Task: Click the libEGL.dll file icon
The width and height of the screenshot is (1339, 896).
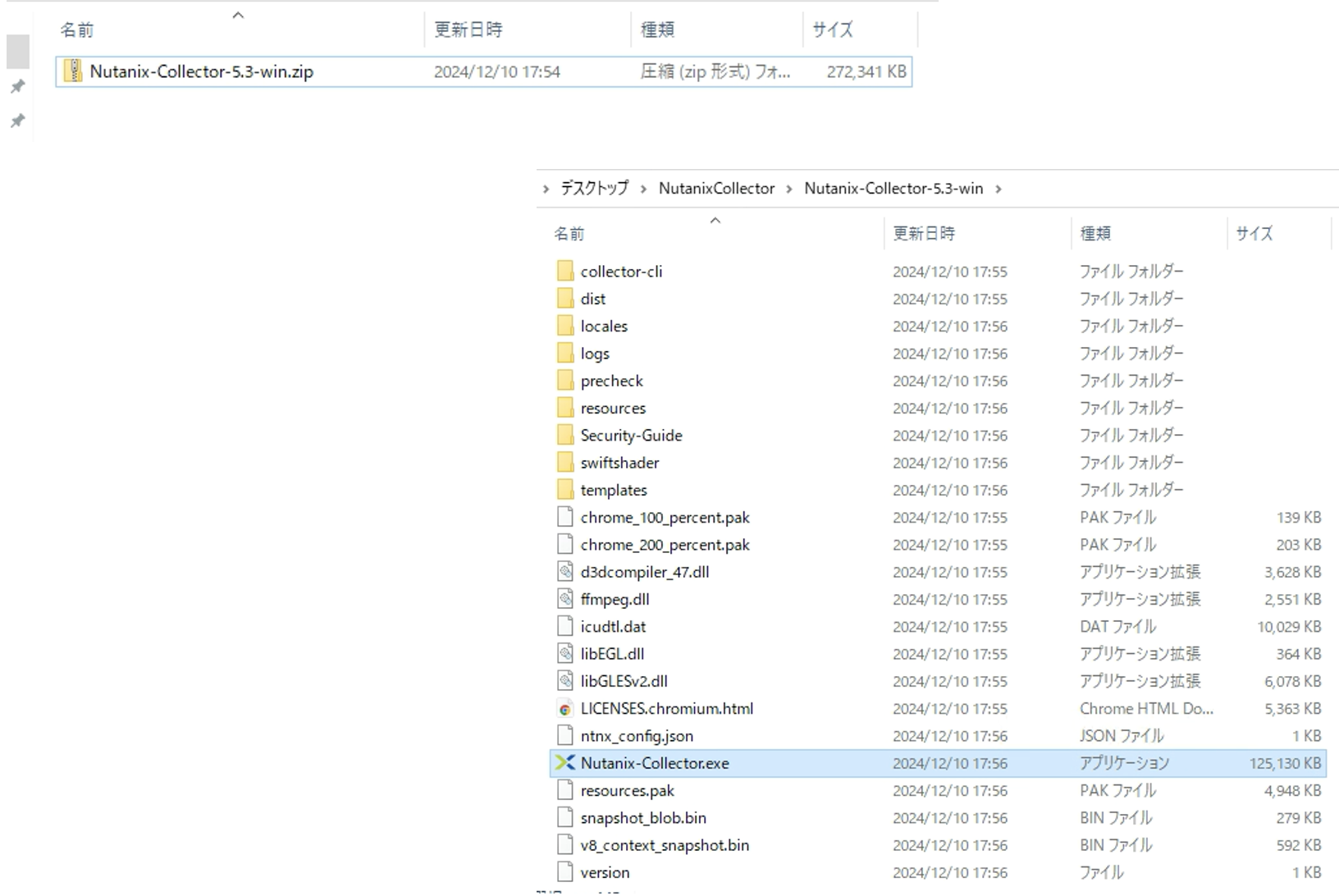Action: [565, 654]
